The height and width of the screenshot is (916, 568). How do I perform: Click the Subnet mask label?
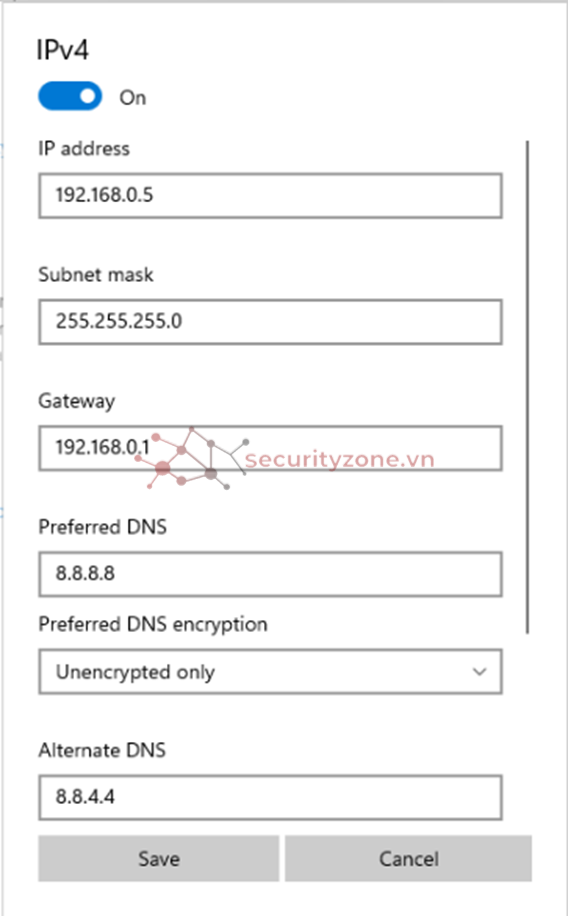pyautogui.click(x=96, y=275)
